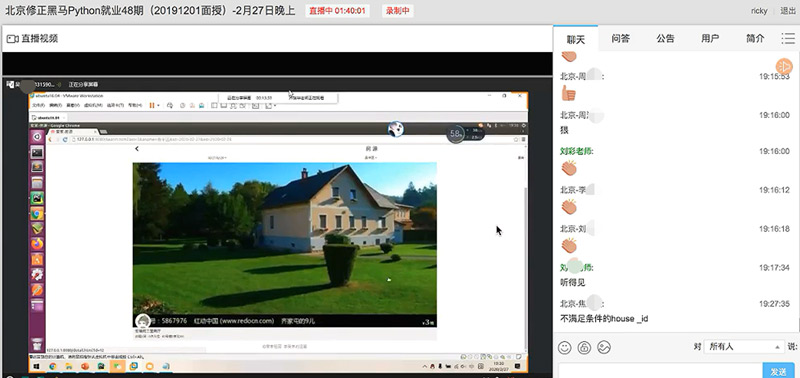800x378 pixels.
Task: Click the VMware pause button in the toolbar
Action: (x=152, y=105)
